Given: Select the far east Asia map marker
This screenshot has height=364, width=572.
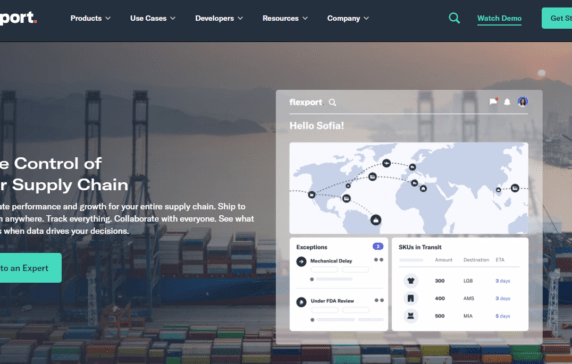Looking at the screenshot, I should pos(515,188).
